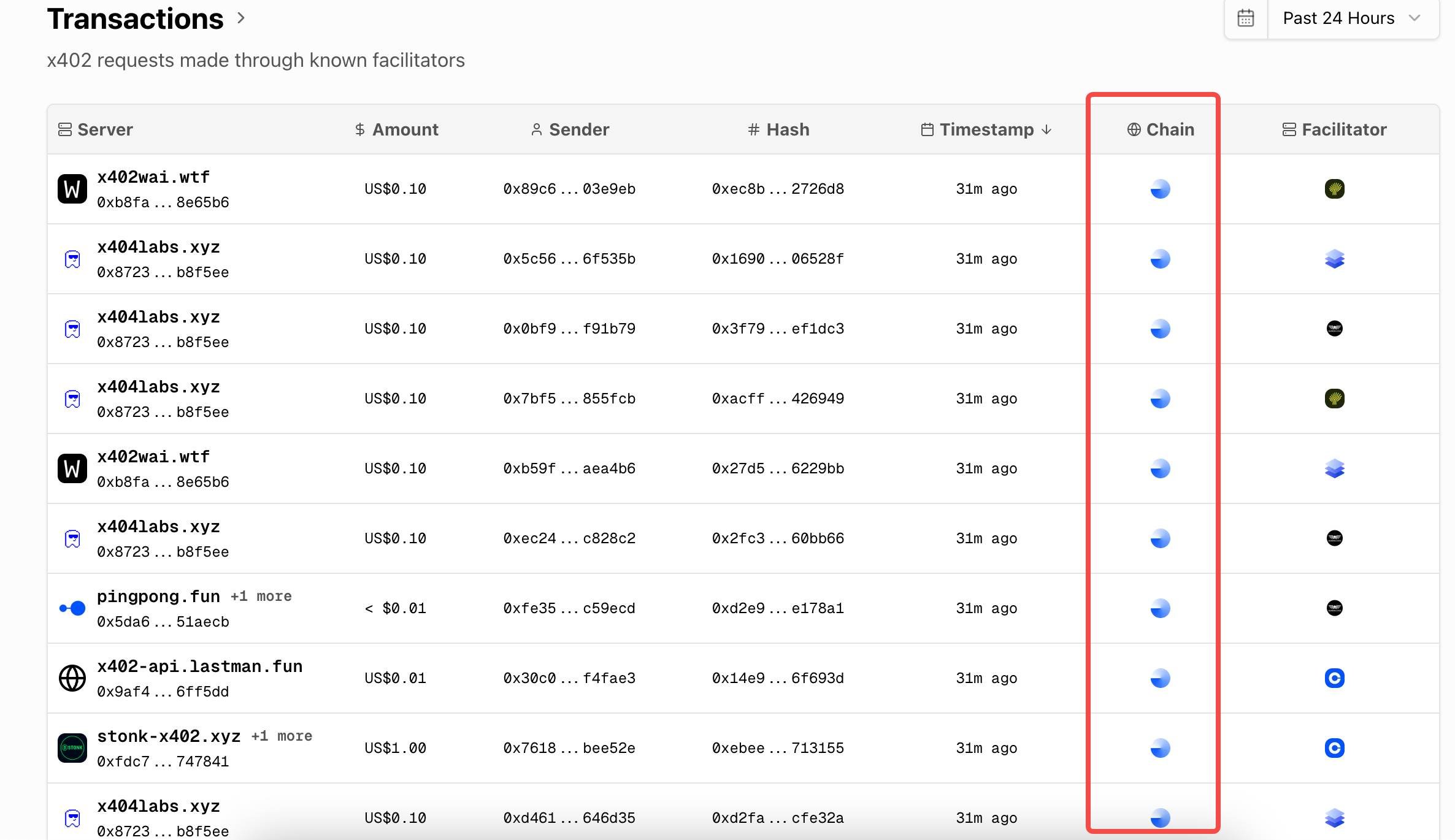Click the Facilitator column header
1455x840 pixels.
click(x=1334, y=129)
